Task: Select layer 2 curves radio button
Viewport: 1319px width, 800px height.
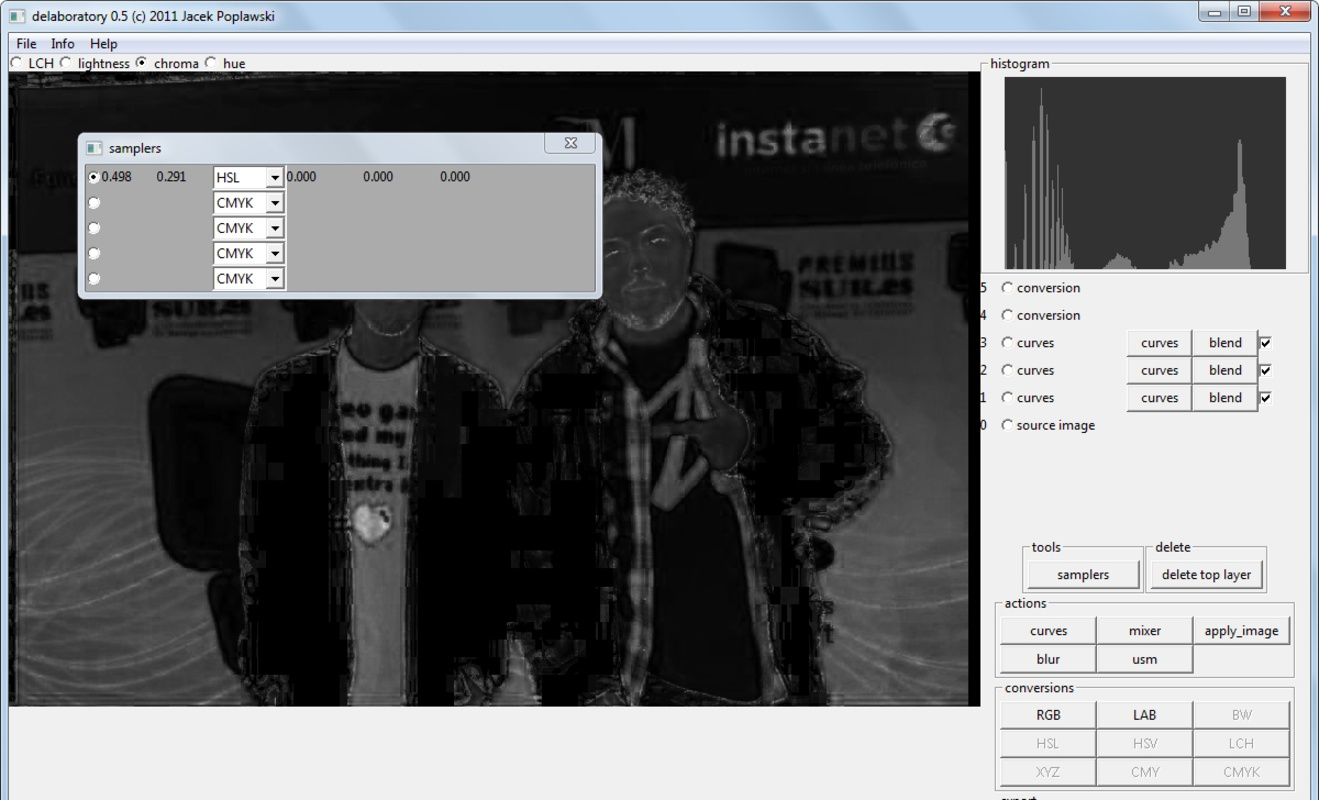Action: point(1008,370)
